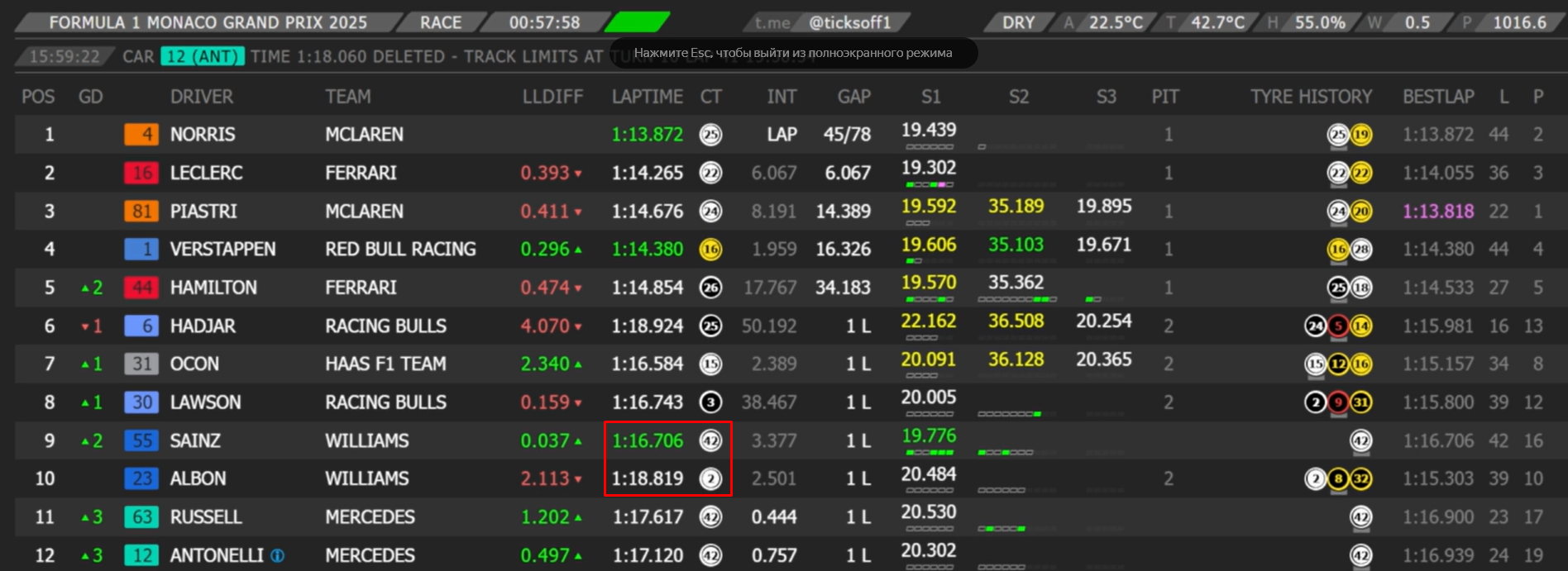
Task: Click the track temperature value 42.7°C
Action: [x=1217, y=22]
